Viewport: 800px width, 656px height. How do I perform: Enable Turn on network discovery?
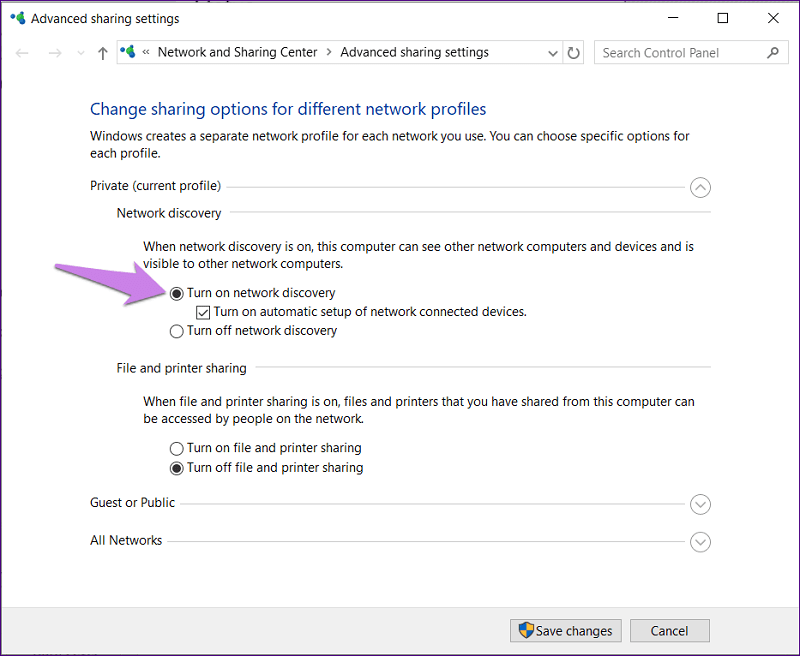click(177, 293)
